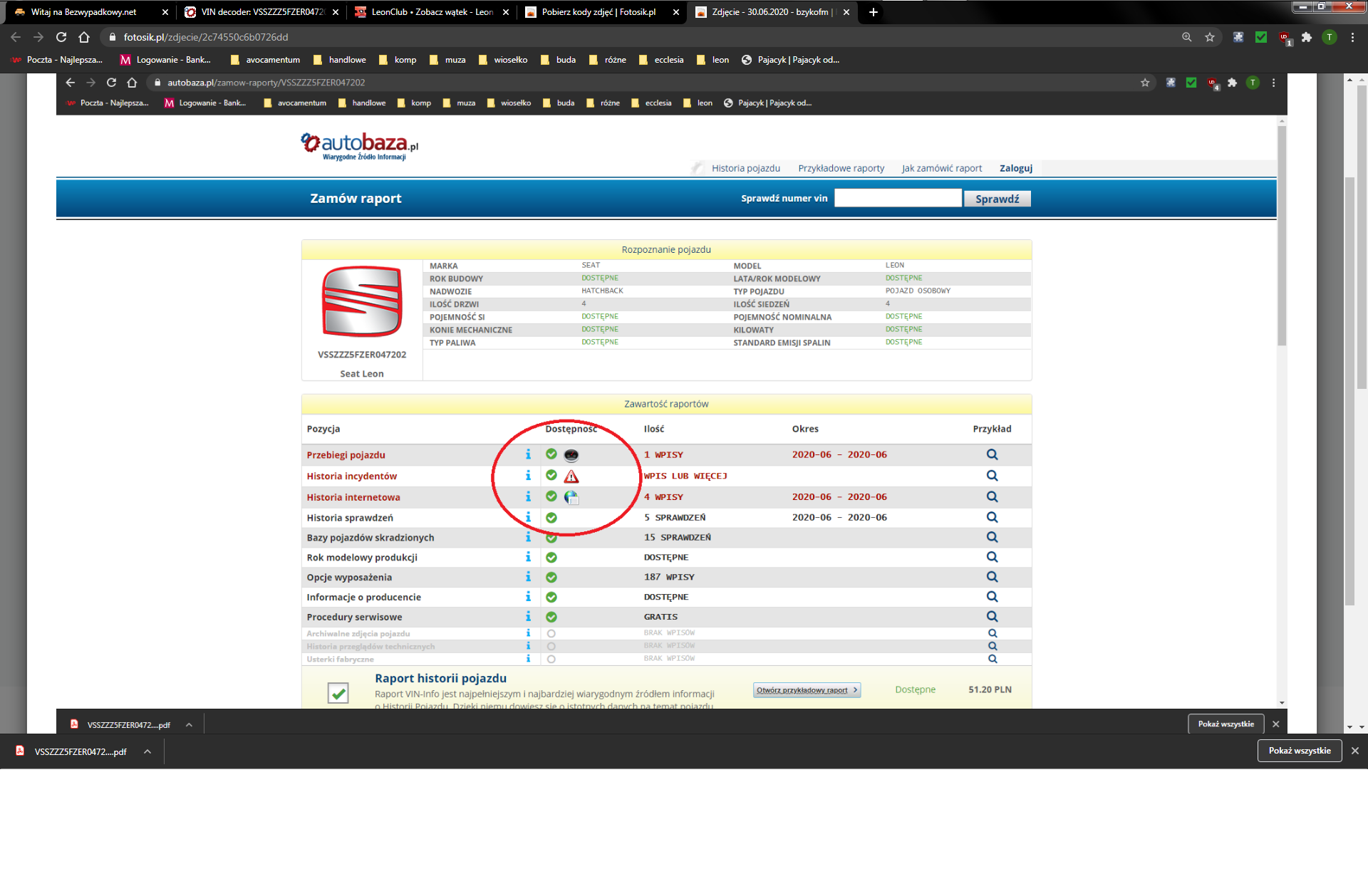Open the example magnifier for Historia sprawdzeń

992,517
